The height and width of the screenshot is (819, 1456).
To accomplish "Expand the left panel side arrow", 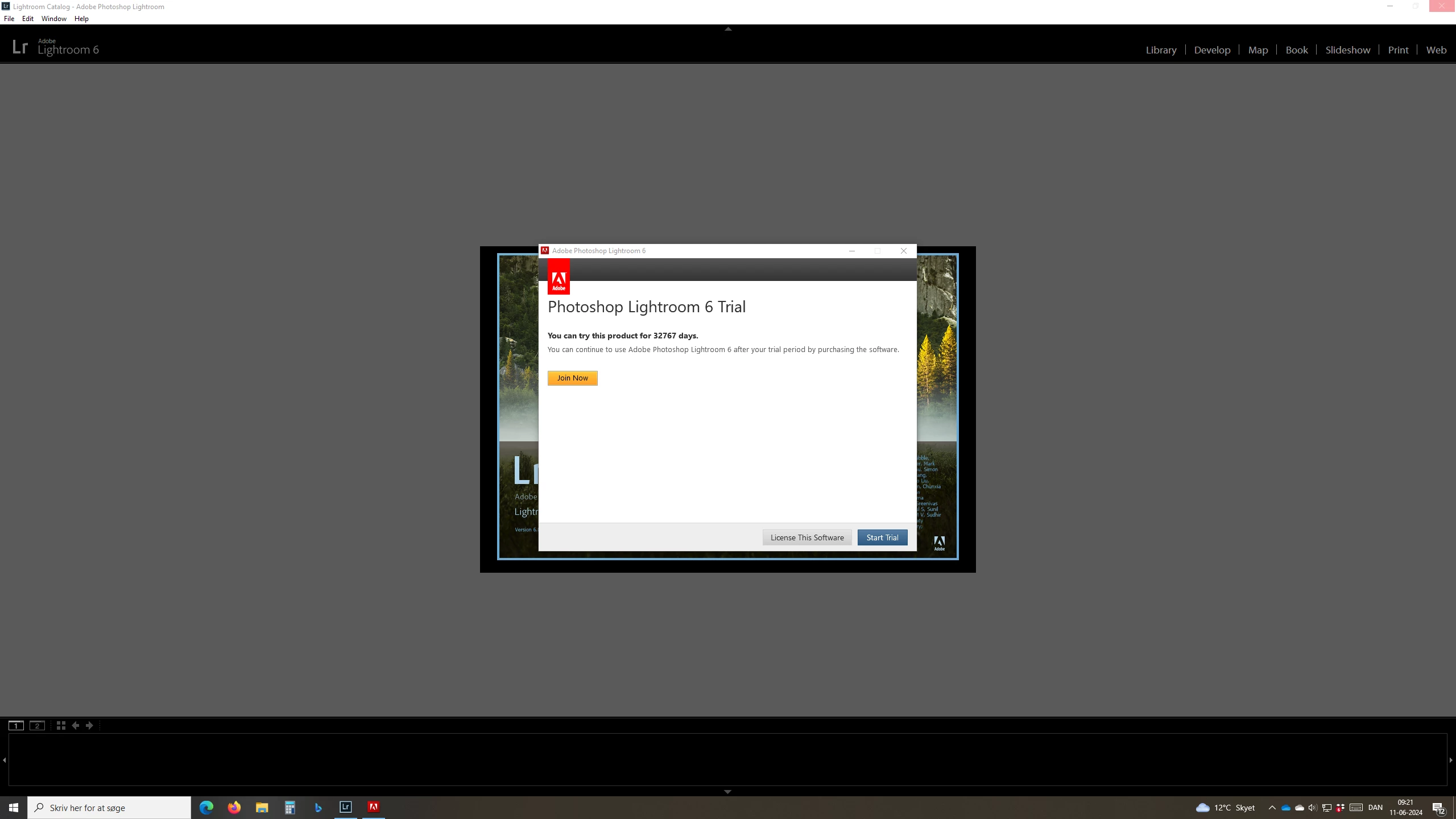I will (5, 759).
